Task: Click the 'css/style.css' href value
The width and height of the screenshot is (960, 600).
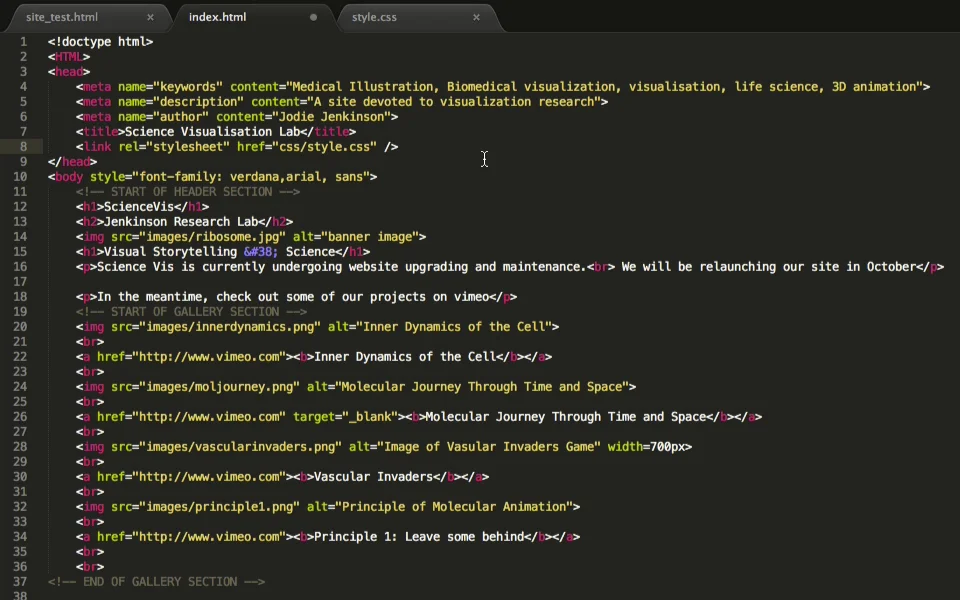Action: [x=324, y=146]
